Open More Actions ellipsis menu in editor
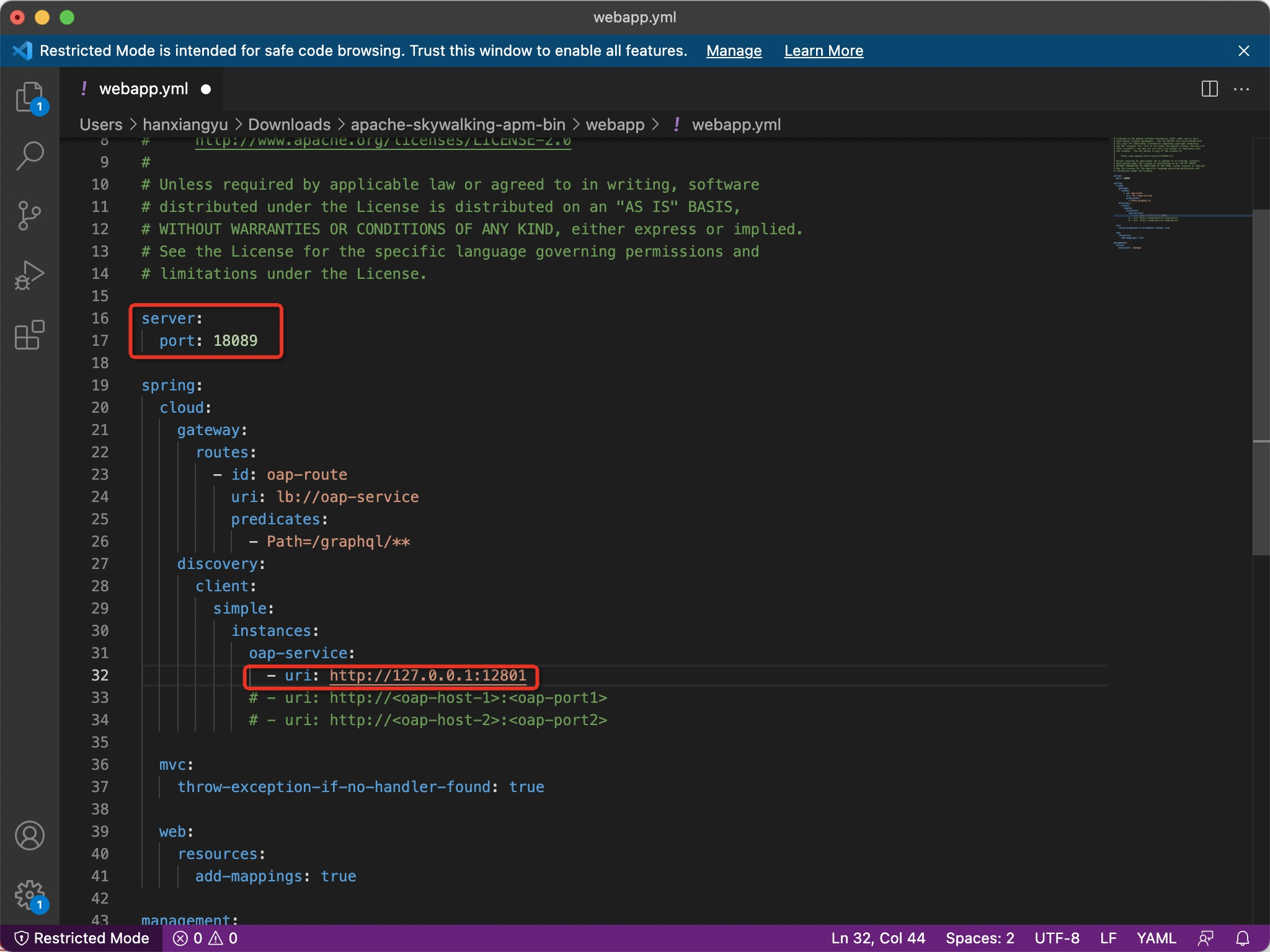Viewport: 1270px width, 952px height. coord(1241,89)
